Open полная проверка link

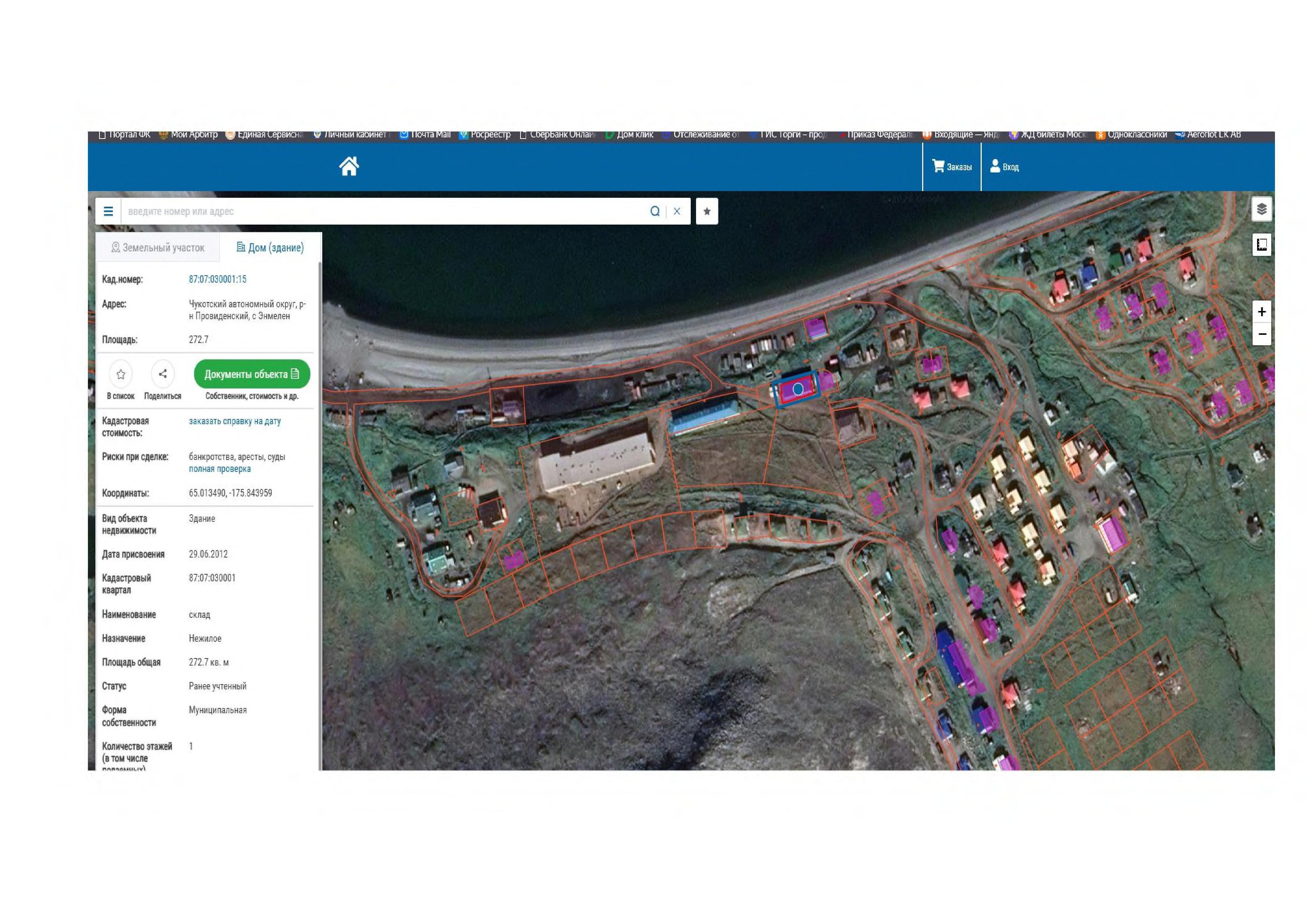(220, 469)
